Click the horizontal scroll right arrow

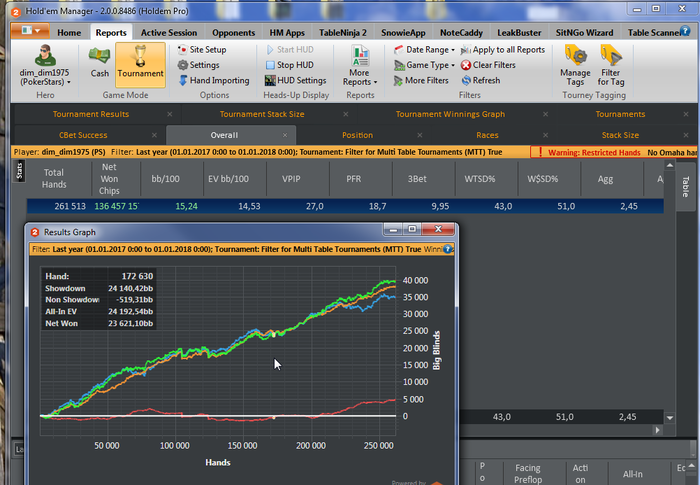(x=657, y=430)
